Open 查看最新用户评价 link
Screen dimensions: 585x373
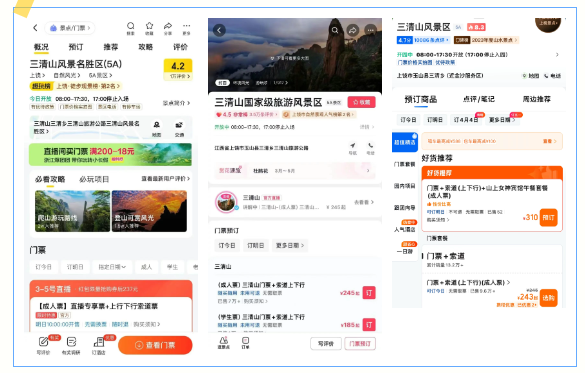(x=165, y=179)
